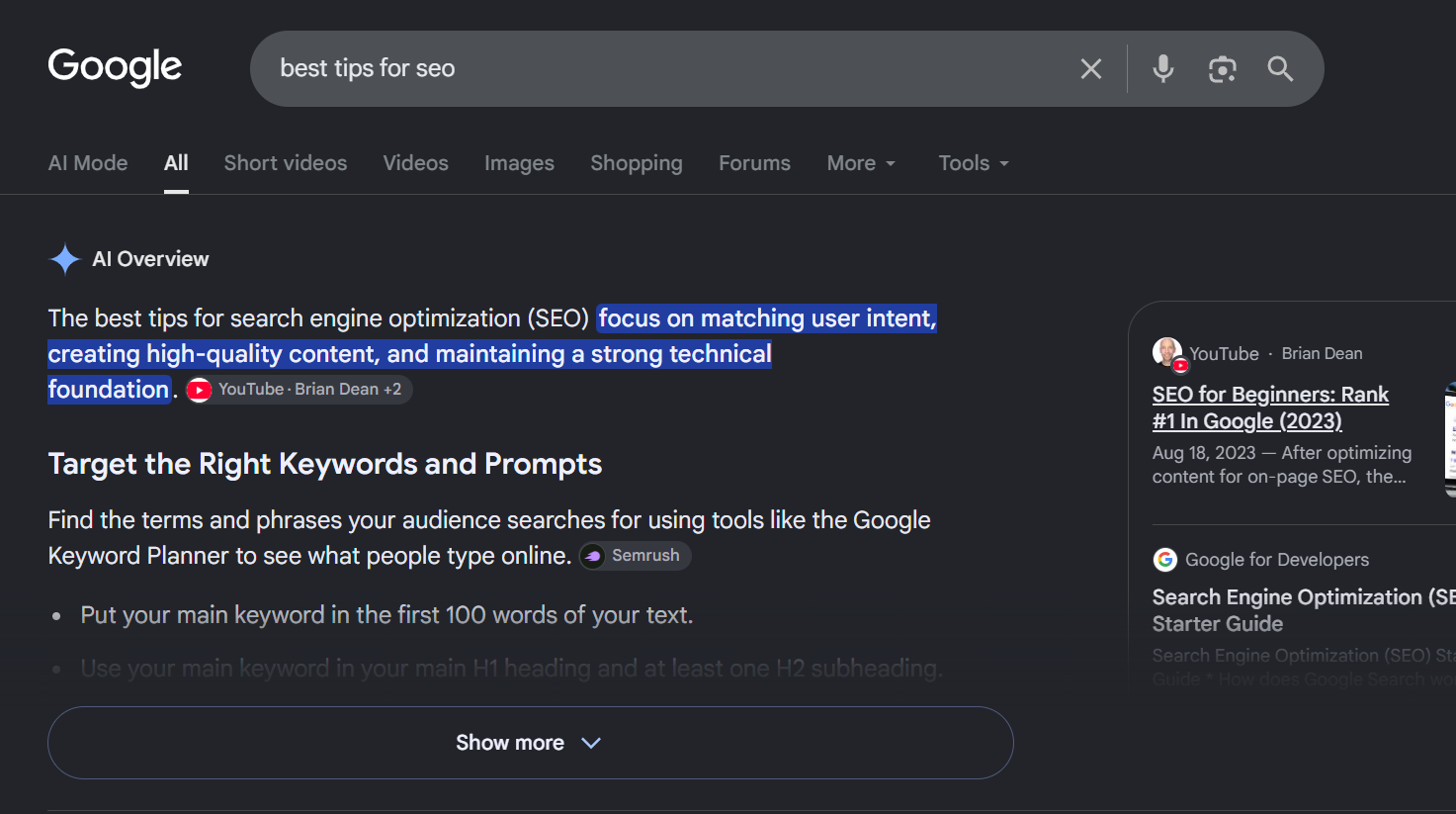Screen dimensions: 1456x814
Task: Click the AI Overview sparkle icon
Action: click(65, 259)
